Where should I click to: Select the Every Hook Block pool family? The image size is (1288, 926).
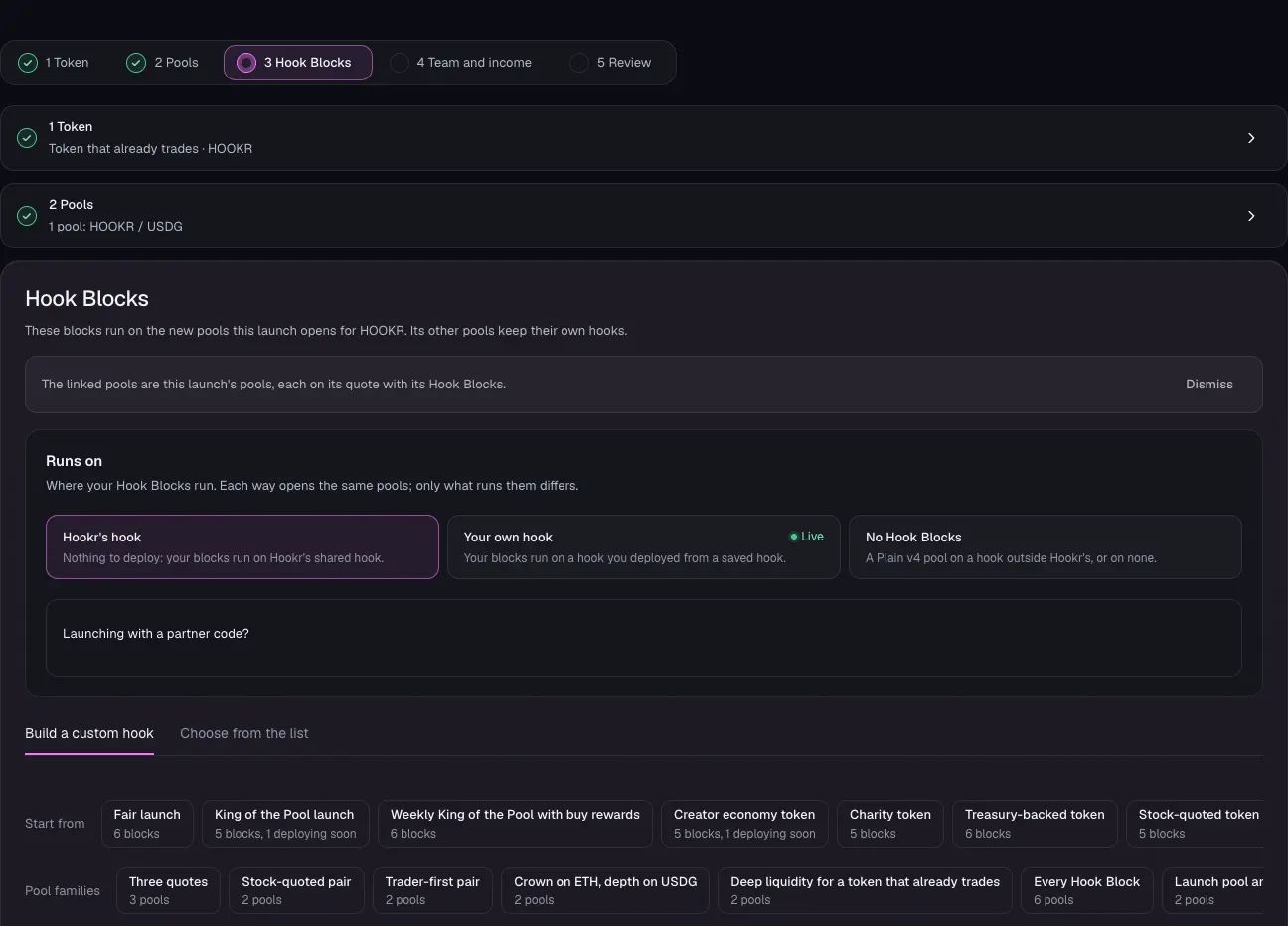coord(1086,890)
